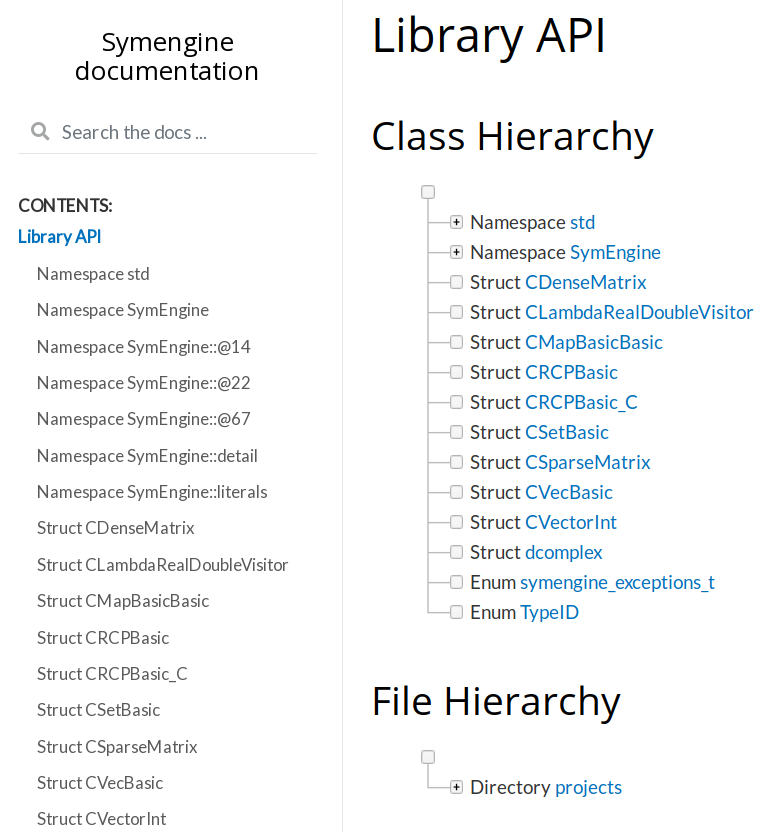This screenshot has height=832, width=770.
Task: Open Struct CSparseMatrix sidebar entry
Action: coord(117,747)
